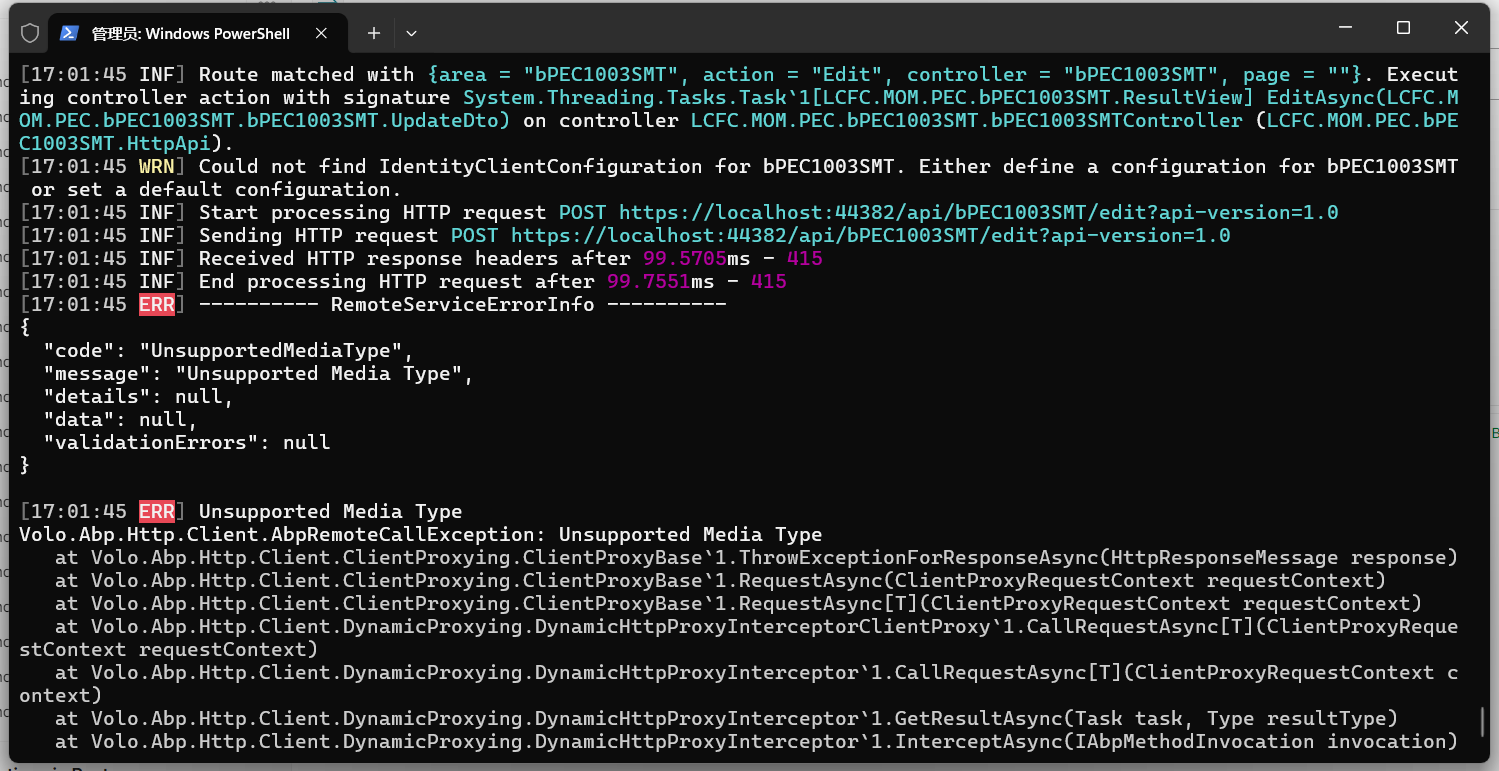Click the PowerShell icon on the tab
Viewport: 1499px width, 771px height.
click(x=69, y=33)
